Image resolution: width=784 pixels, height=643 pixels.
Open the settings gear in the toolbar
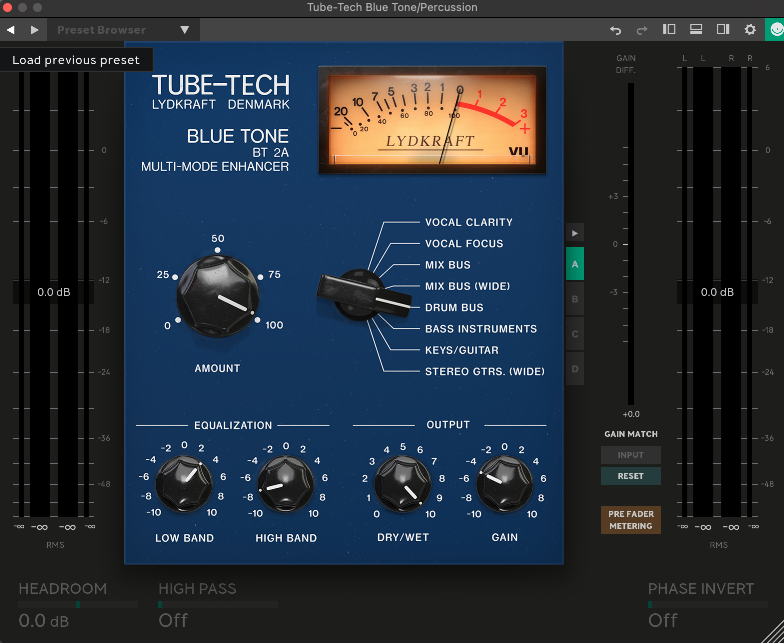click(750, 30)
